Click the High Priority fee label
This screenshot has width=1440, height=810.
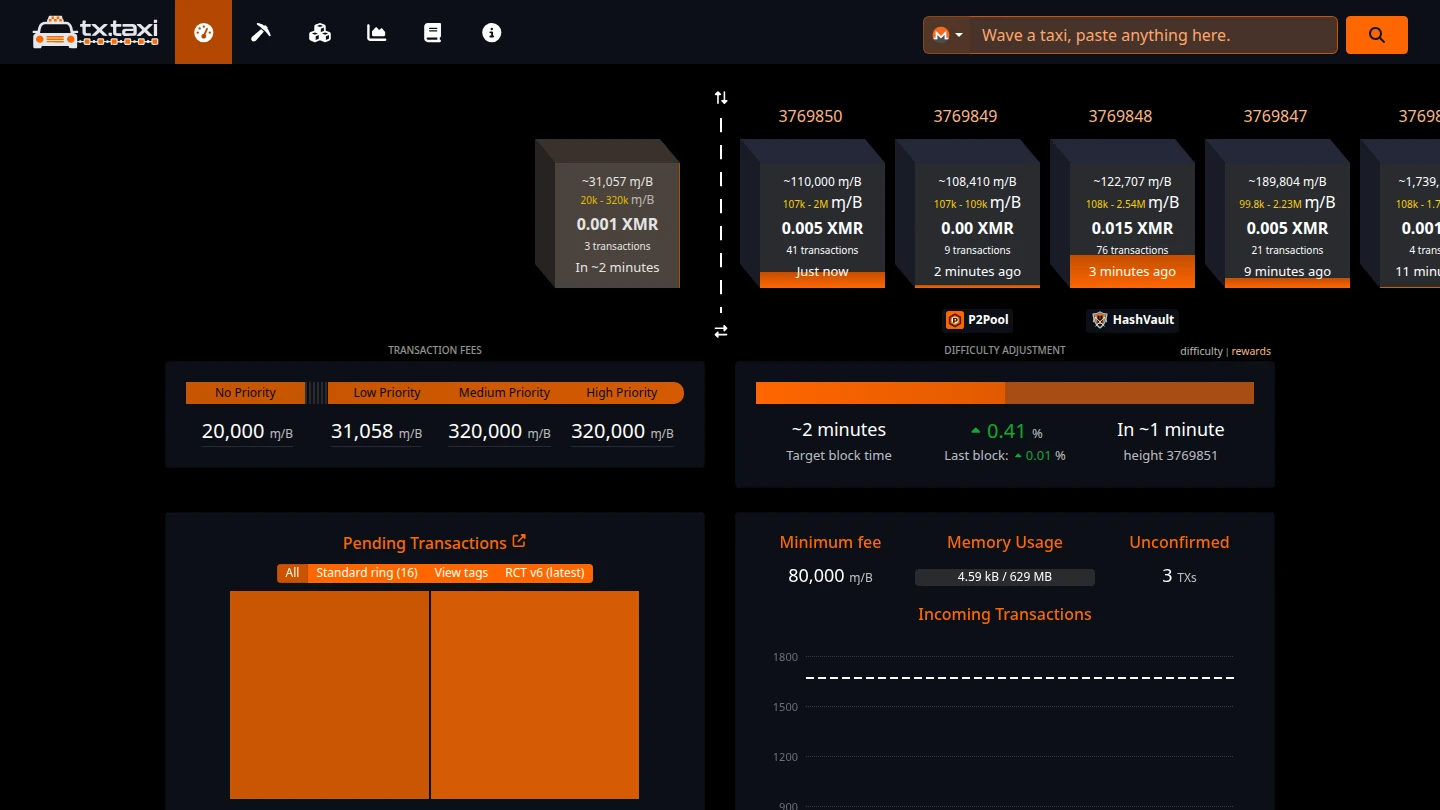pos(622,393)
